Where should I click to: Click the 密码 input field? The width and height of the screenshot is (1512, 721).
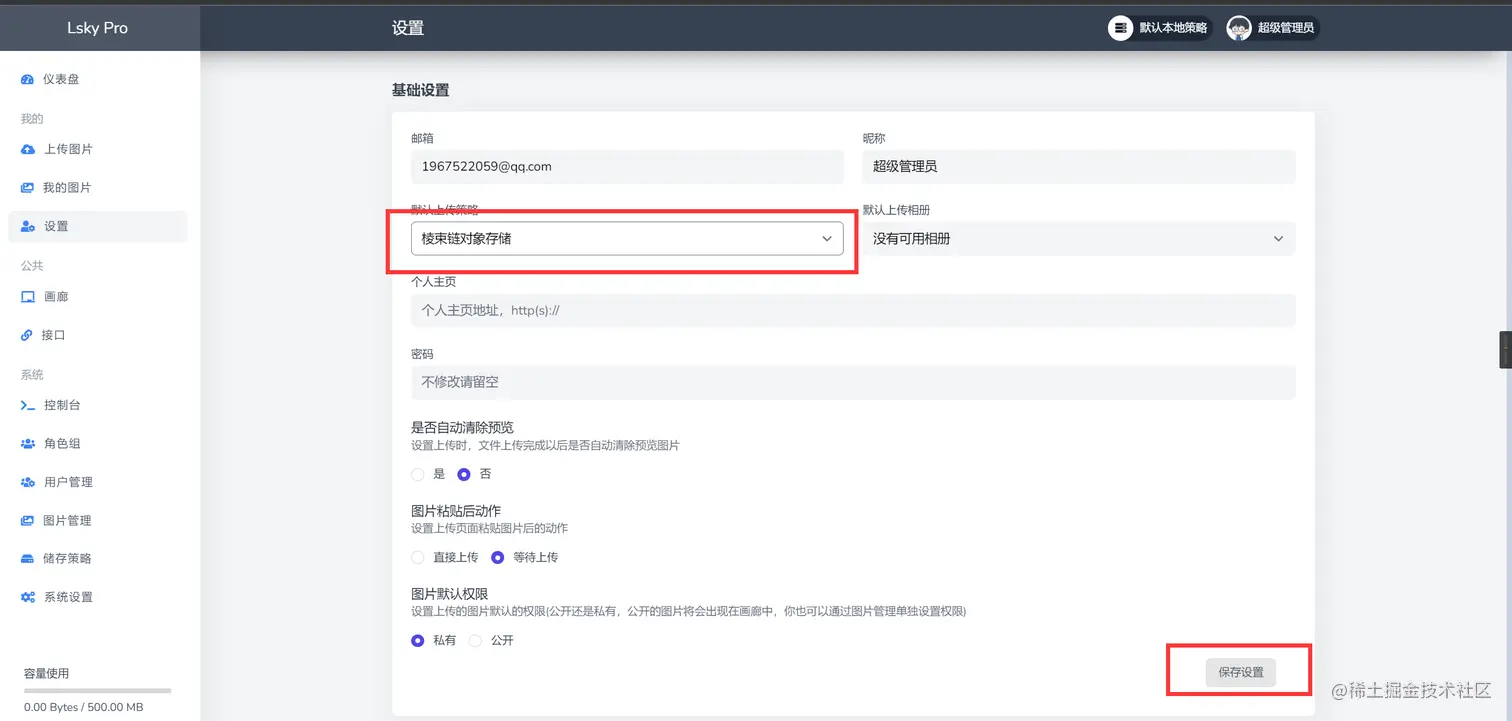pyautogui.click(x=853, y=382)
